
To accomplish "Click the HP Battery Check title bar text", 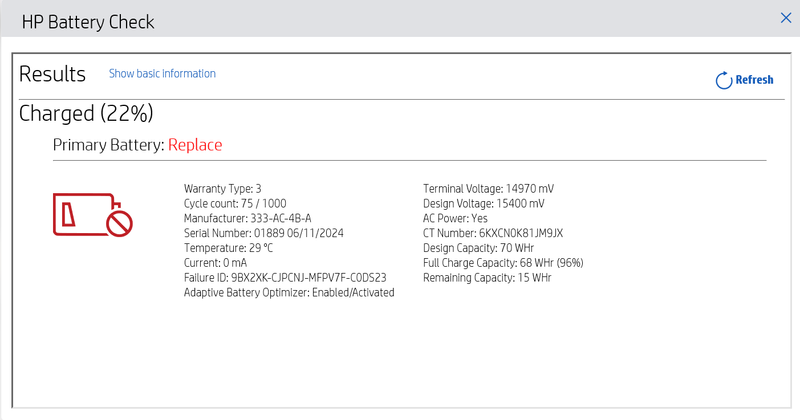I will tap(88, 21).
